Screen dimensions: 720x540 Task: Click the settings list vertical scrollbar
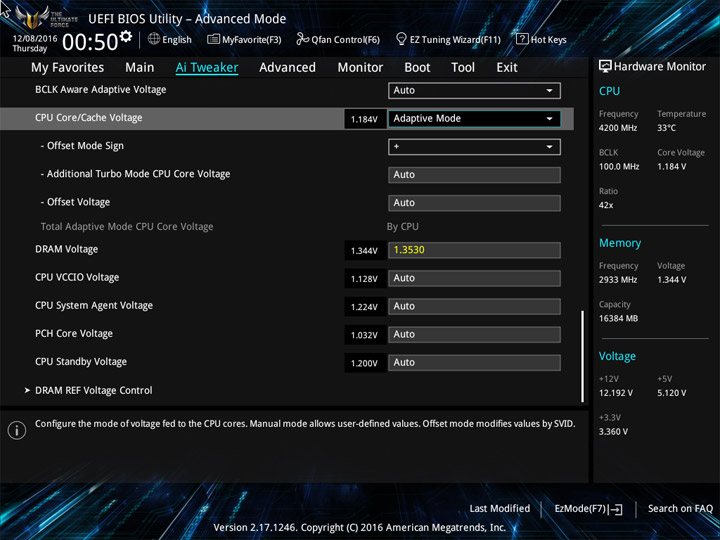[583, 356]
